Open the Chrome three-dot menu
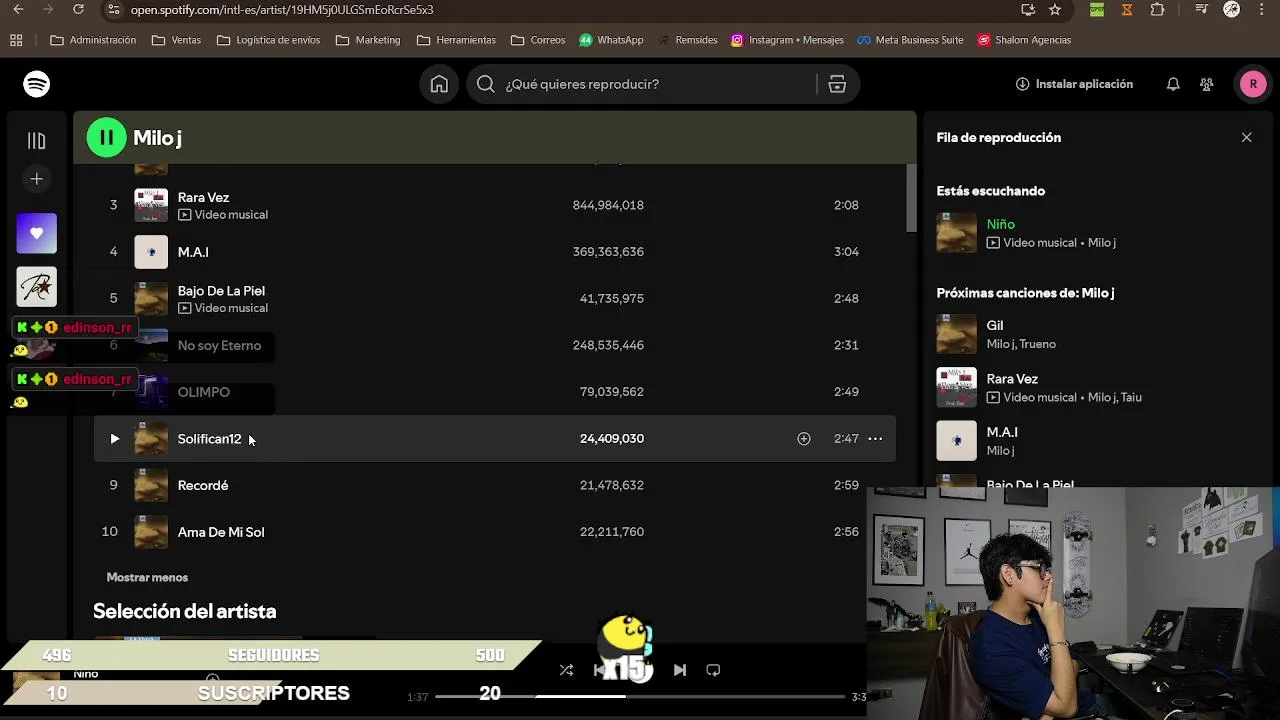Image resolution: width=1280 pixels, height=720 pixels. pyautogui.click(x=1262, y=10)
